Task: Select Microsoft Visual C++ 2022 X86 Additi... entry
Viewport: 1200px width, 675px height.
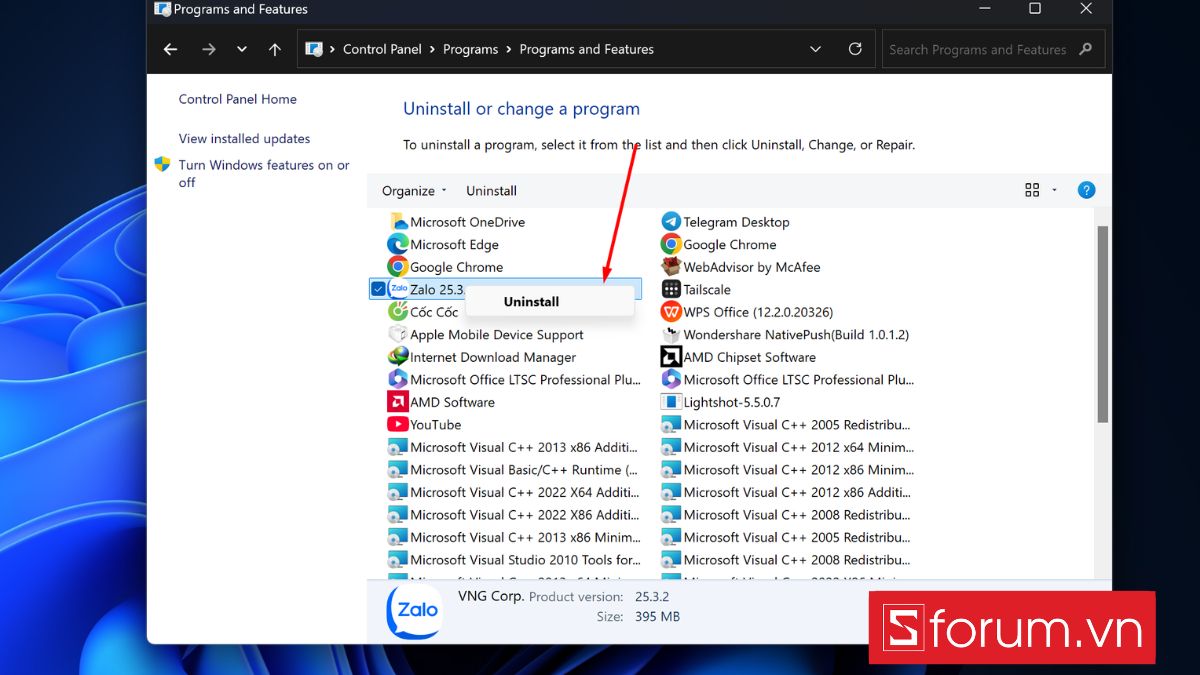Action: [514, 515]
